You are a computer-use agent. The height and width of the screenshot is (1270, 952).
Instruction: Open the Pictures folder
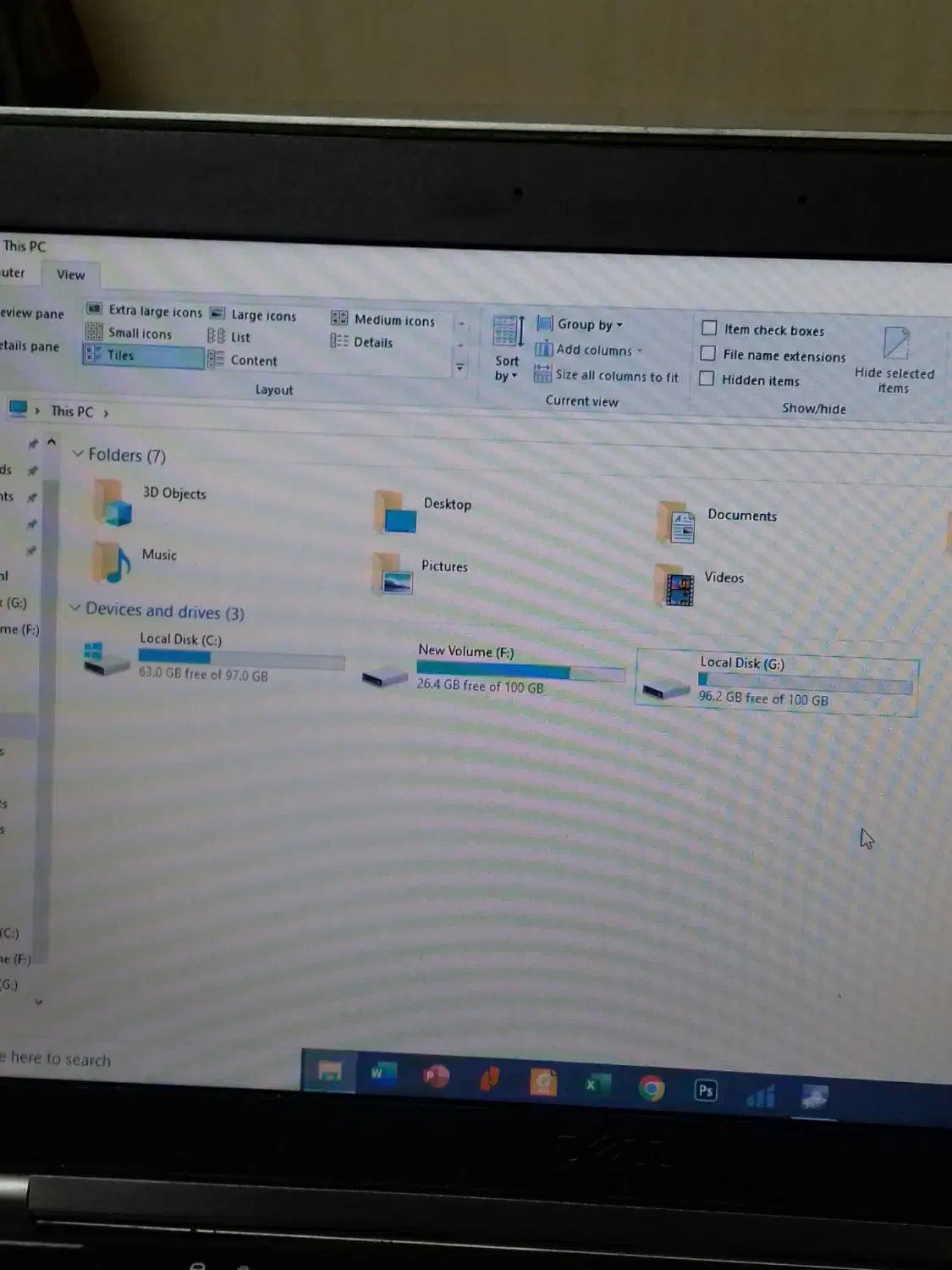(x=420, y=572)
